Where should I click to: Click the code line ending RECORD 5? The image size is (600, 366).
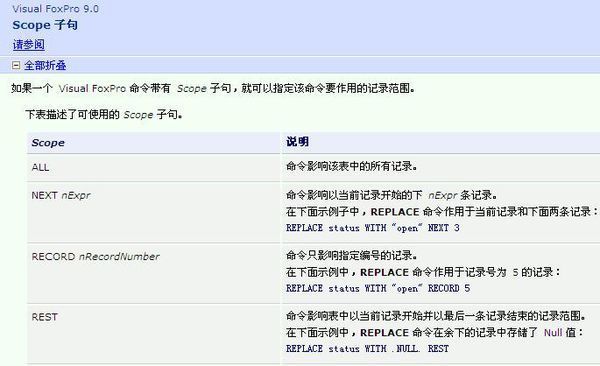tap(378, 288)
